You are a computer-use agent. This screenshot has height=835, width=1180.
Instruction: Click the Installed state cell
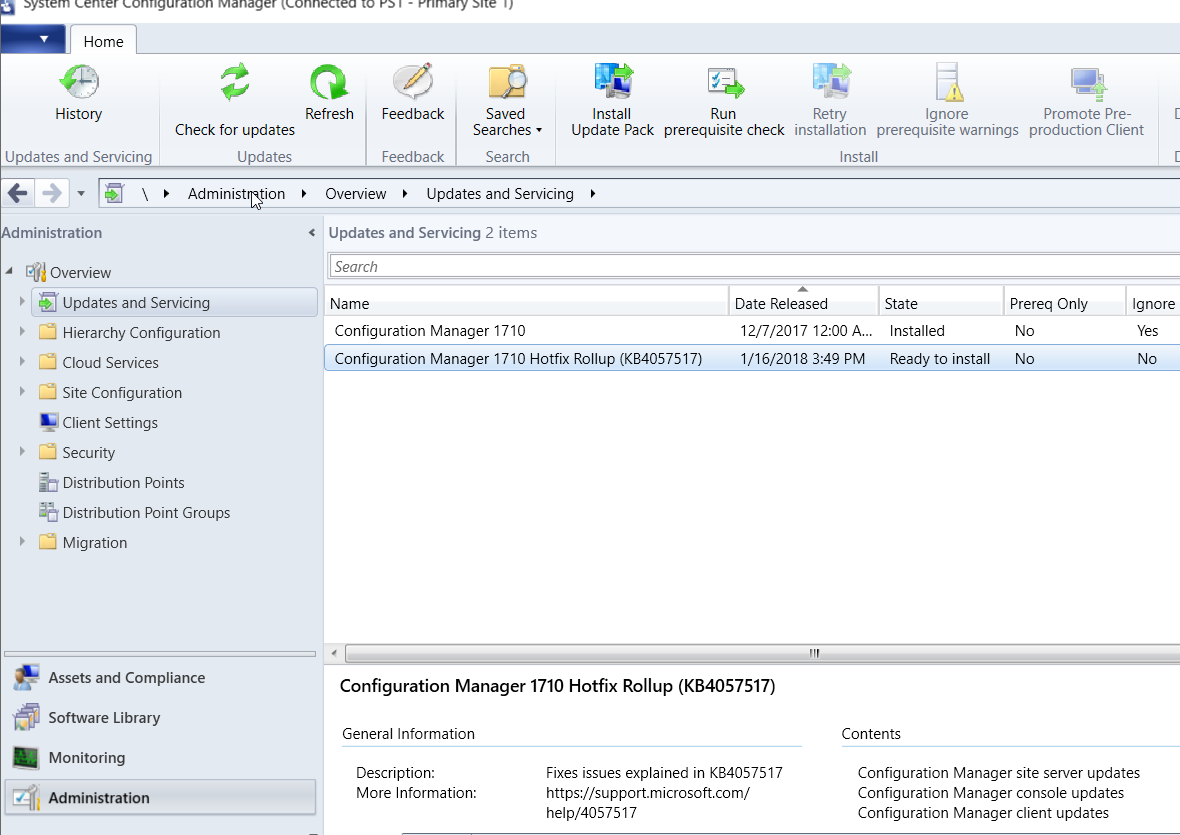coord(917,331)
